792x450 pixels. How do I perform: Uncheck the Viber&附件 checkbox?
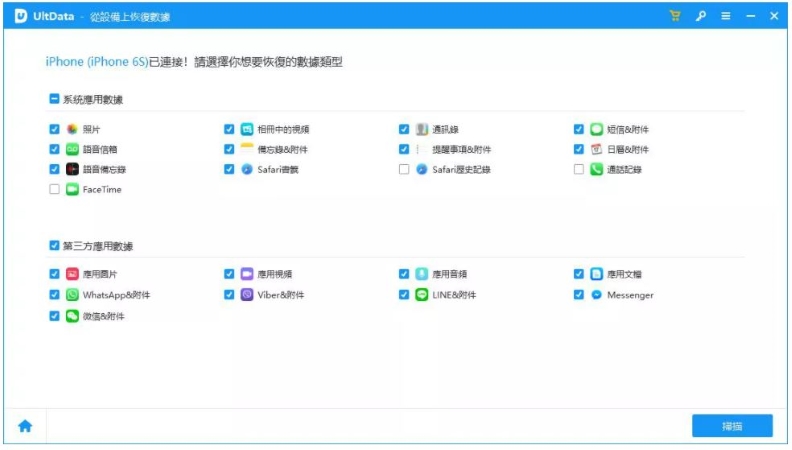click(229, 294)
